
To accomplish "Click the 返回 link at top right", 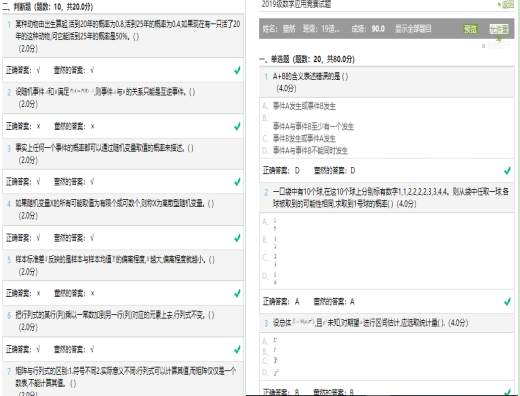I will [x=508, y=5].
